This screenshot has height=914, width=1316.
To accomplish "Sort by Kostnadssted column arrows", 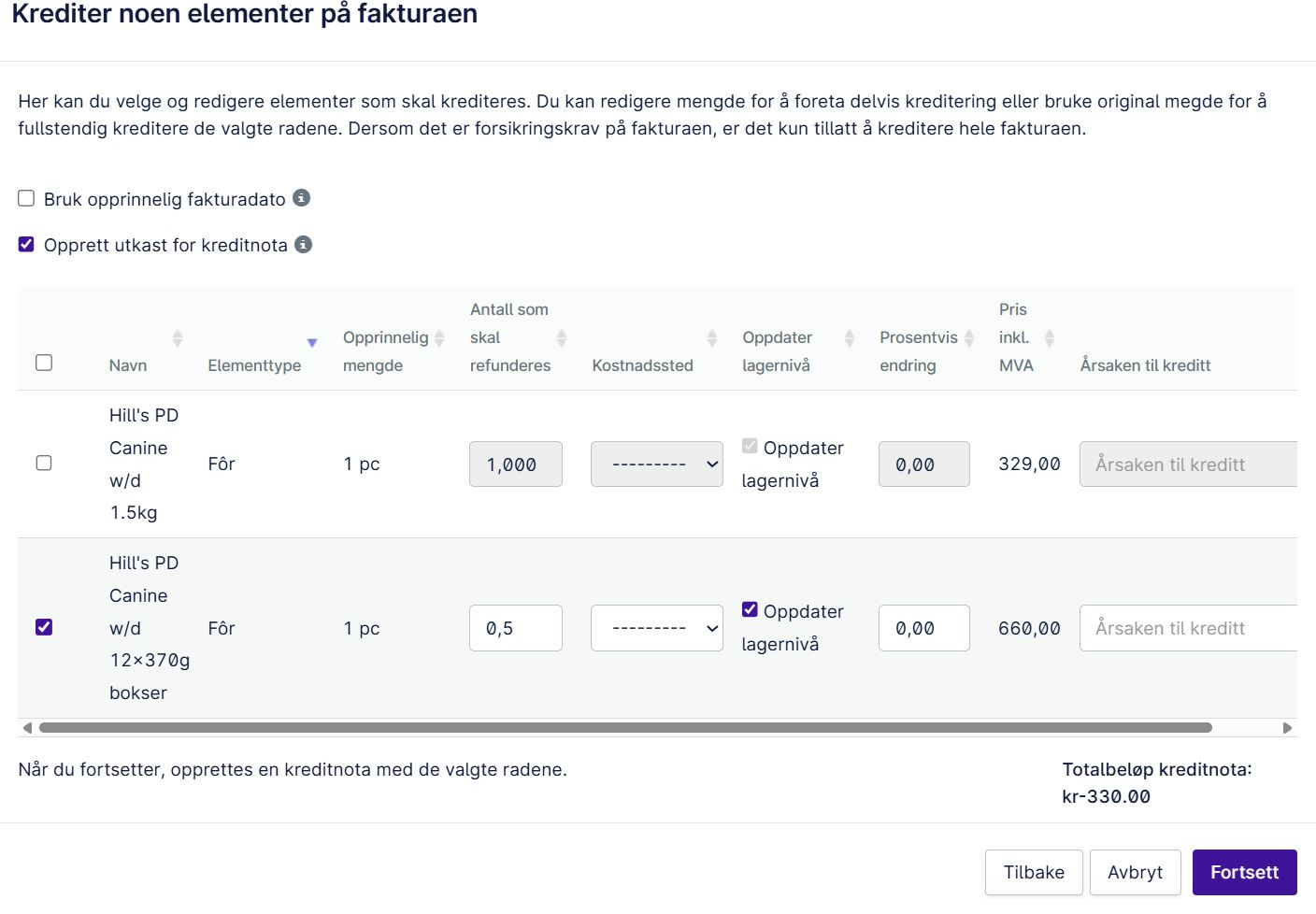I will pos(712,338).
